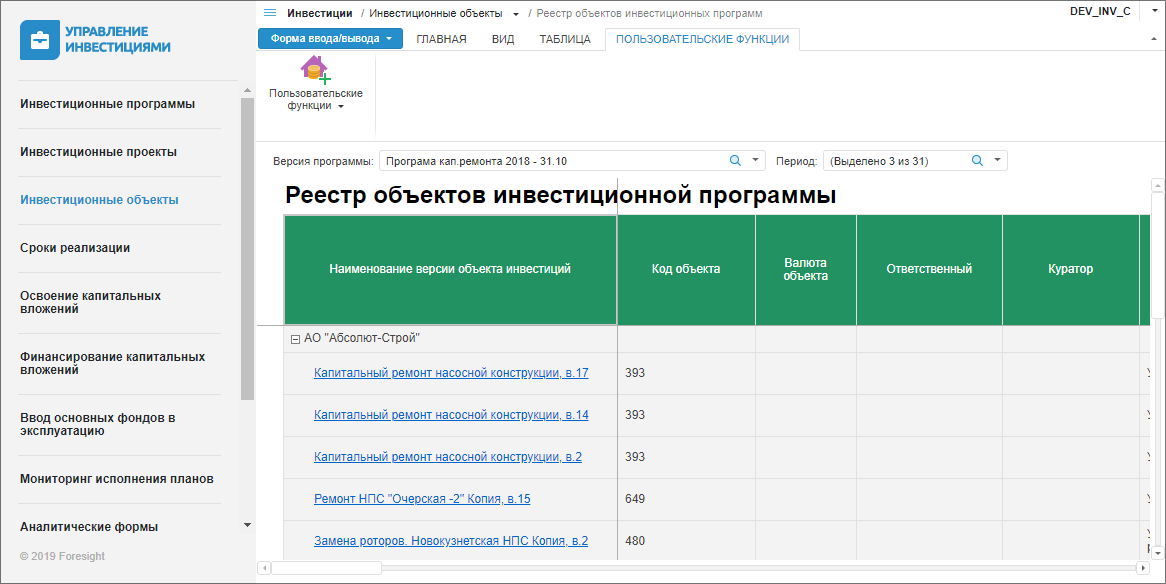Open the ВИД ribbon tab
Viewport: 1166px width, 584px height.
coord(503,39)
